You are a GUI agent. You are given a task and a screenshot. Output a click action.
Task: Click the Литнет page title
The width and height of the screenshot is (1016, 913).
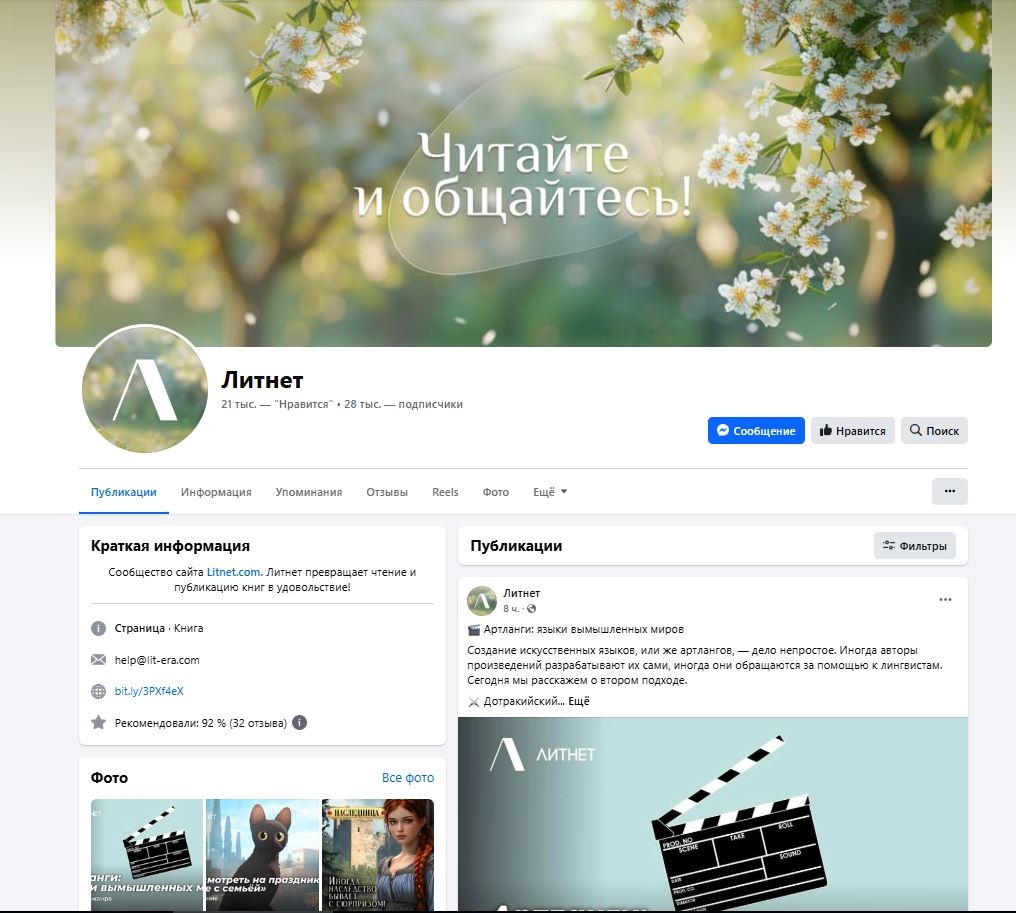(262, 380)
